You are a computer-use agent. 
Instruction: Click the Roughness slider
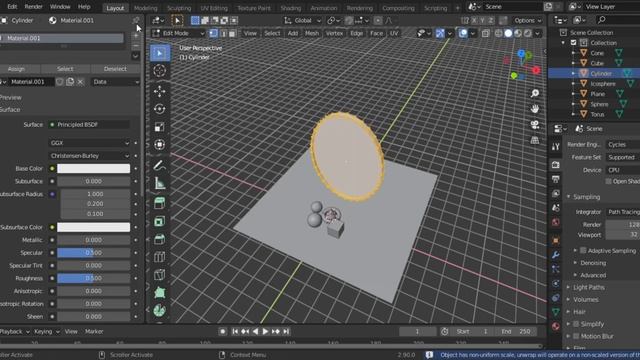pyautogui.click(x=93, y=278)
